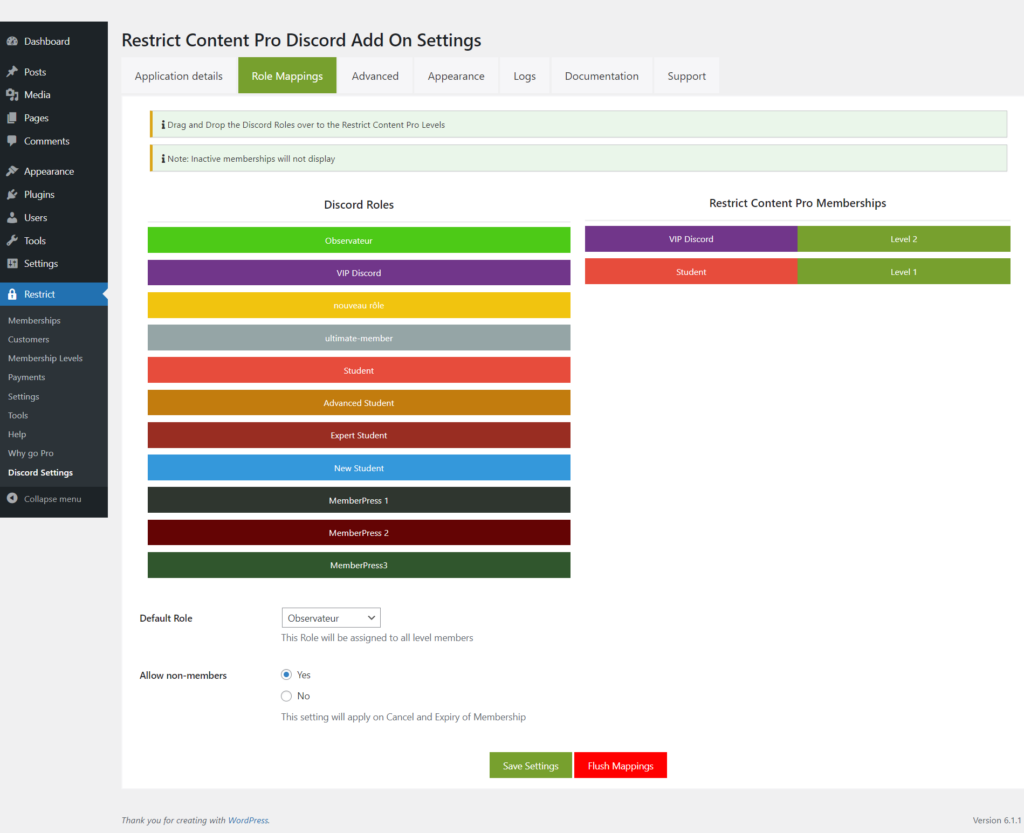The image size is (1024, 833).
Task: Click the Comments bubble icon
Action: [x=12, y=141]
